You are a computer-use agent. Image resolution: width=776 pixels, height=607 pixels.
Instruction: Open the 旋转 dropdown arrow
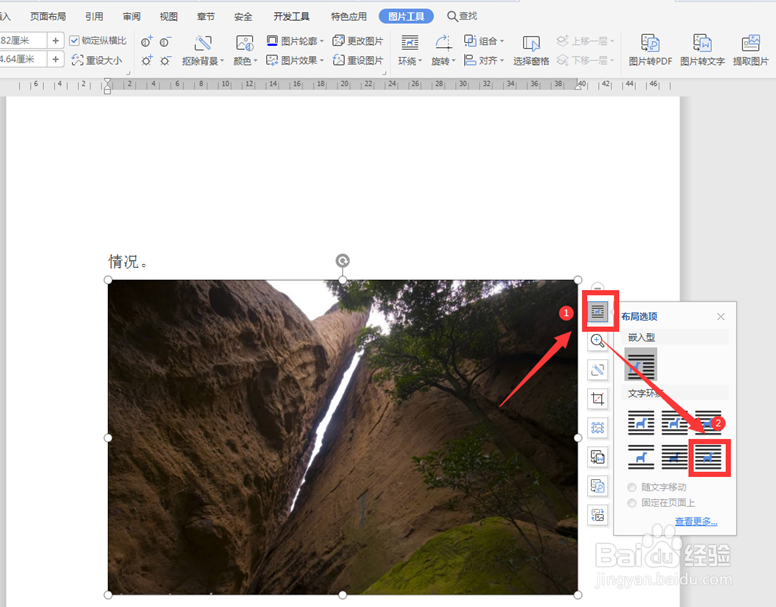point(453,61)
